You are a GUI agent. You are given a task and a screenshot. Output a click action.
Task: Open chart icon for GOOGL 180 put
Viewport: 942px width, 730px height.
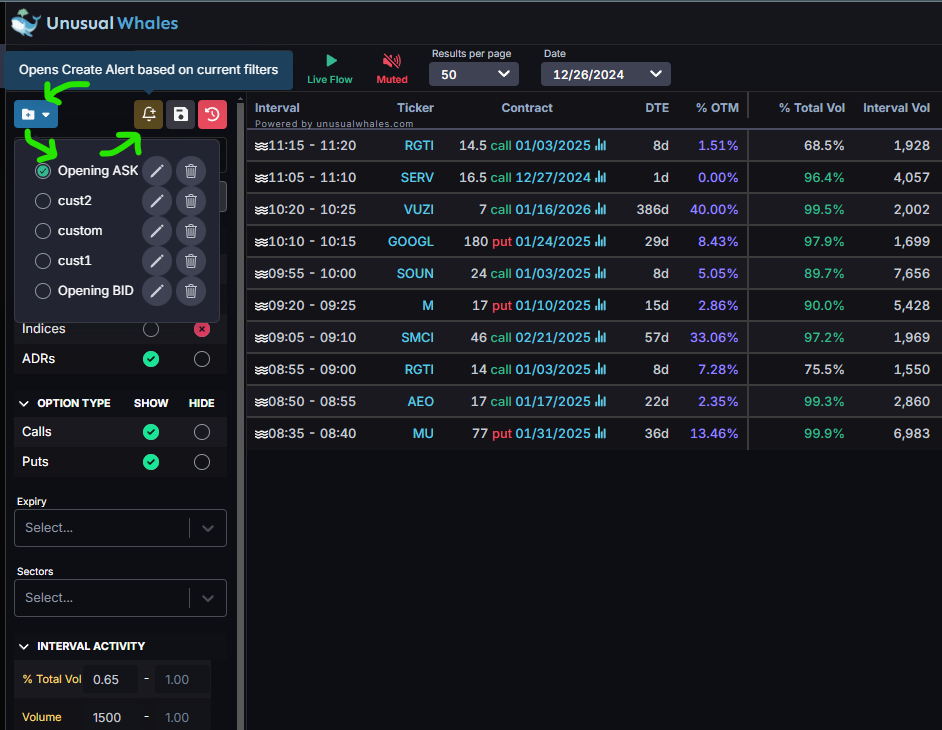click(601, 241)
